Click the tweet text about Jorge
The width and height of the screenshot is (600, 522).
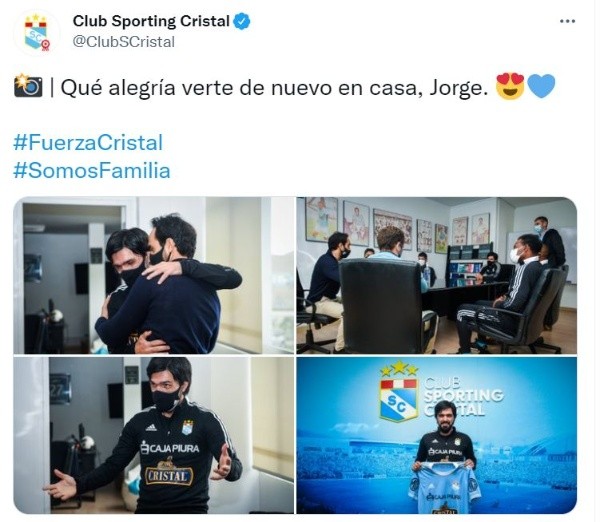(274, 88)
